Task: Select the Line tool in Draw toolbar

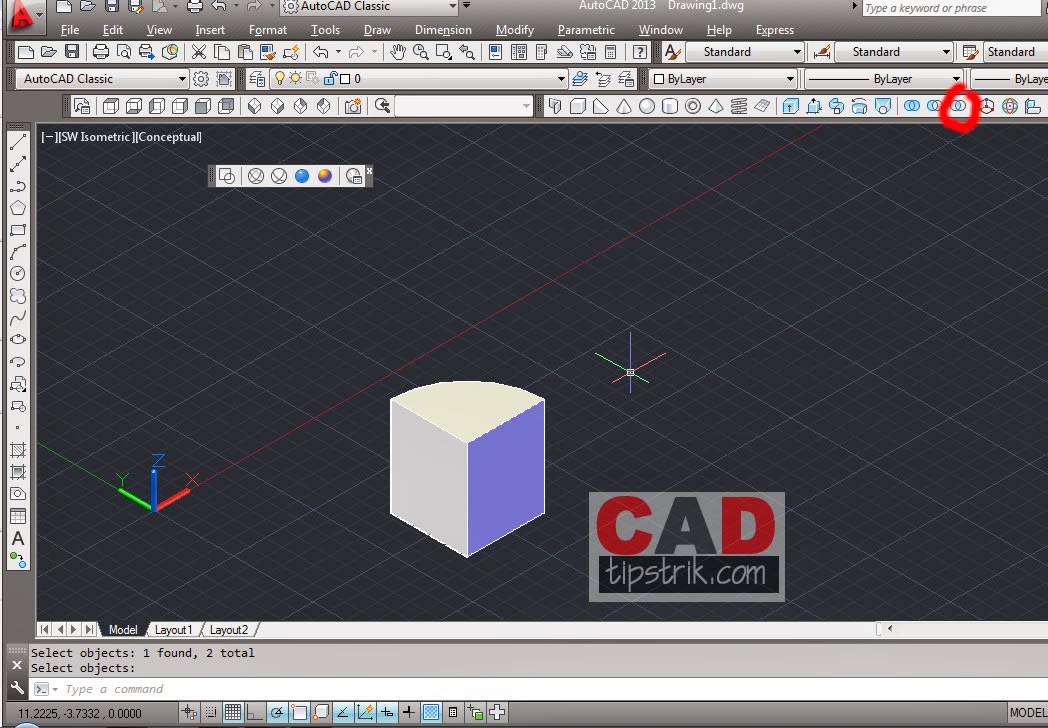Action: coord(18,142)
